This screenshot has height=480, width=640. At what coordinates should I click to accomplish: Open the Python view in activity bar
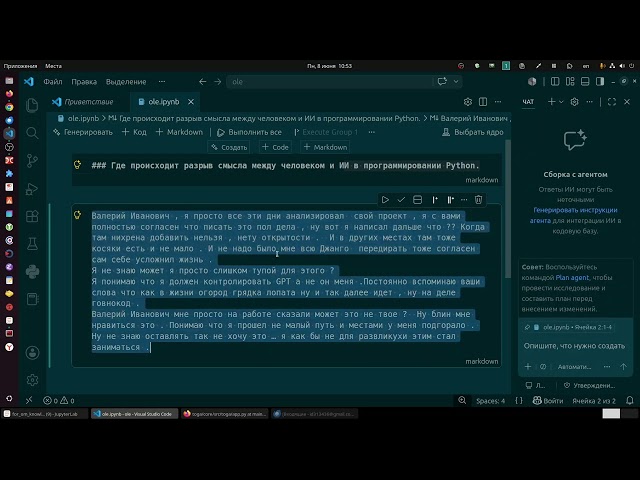tap(32, 271)
